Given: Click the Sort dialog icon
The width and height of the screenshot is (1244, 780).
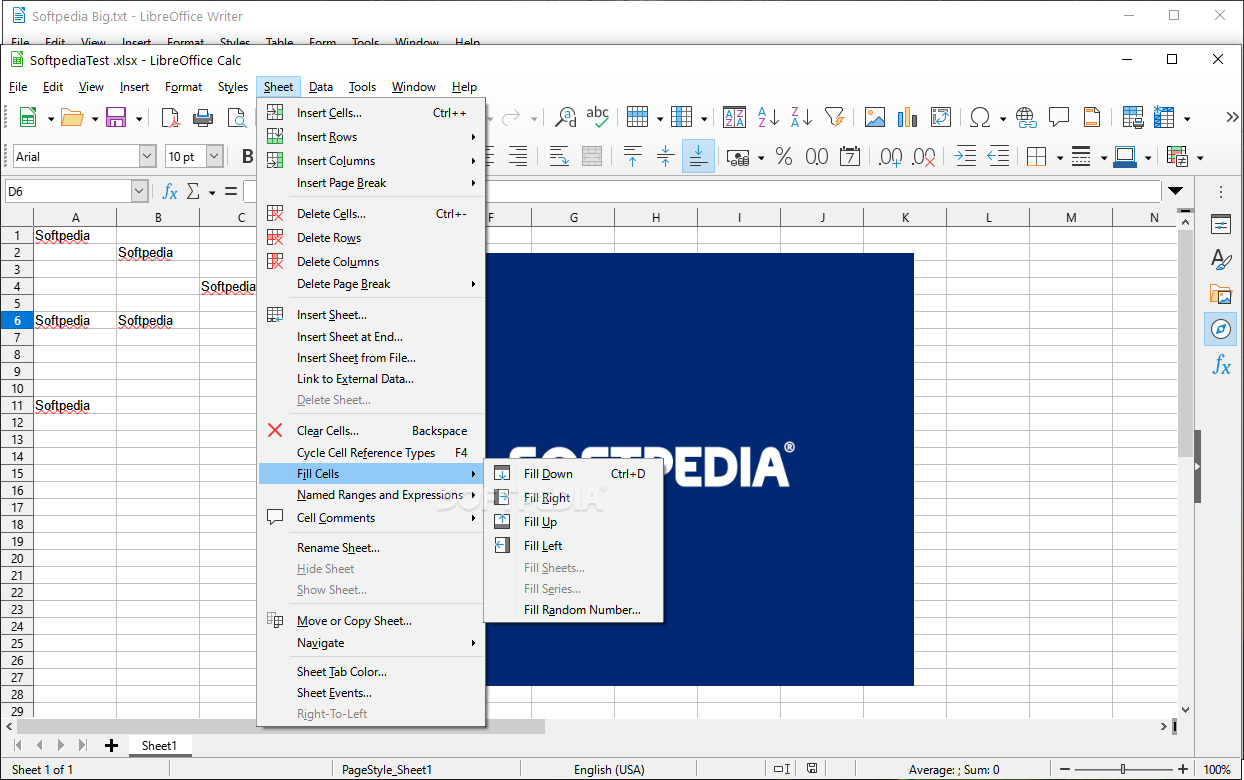Looking at the screenshot, I should 734,118.
